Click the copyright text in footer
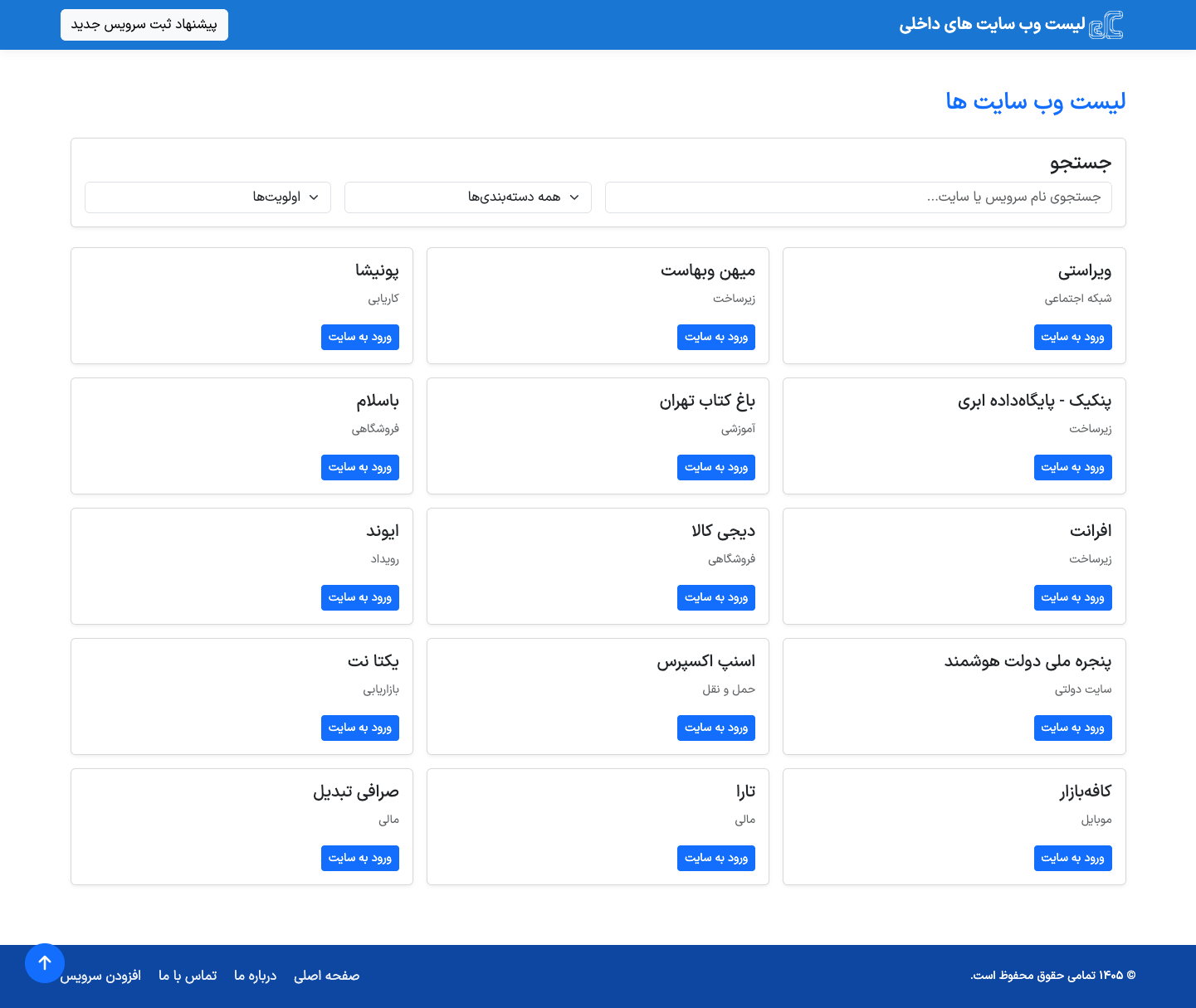 (x=1053, y=975)
